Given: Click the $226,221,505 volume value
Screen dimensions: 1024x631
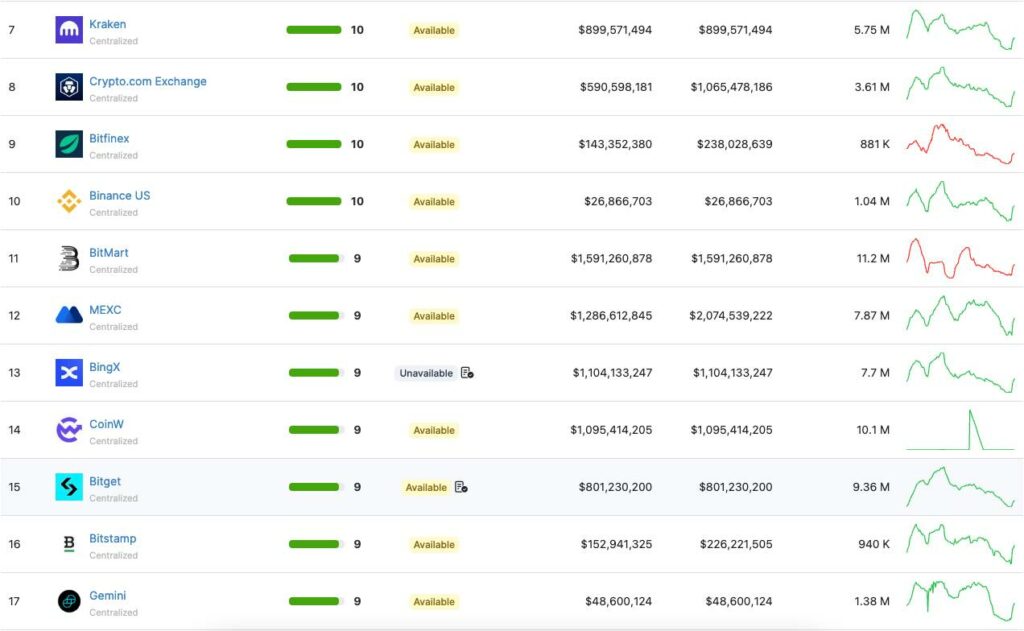Looking at the screenshot, I should 736,544.
